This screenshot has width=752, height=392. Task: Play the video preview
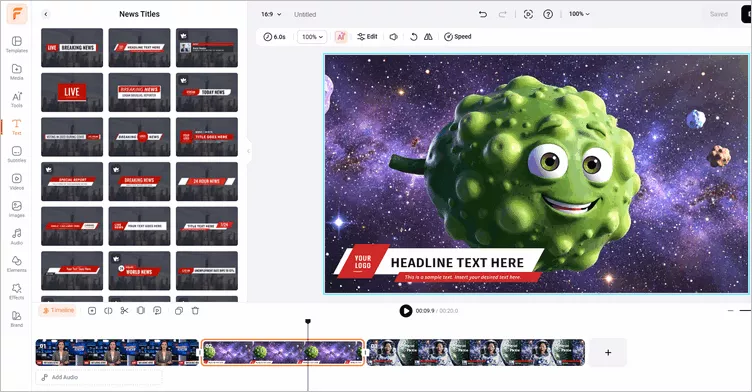[406, 311]
